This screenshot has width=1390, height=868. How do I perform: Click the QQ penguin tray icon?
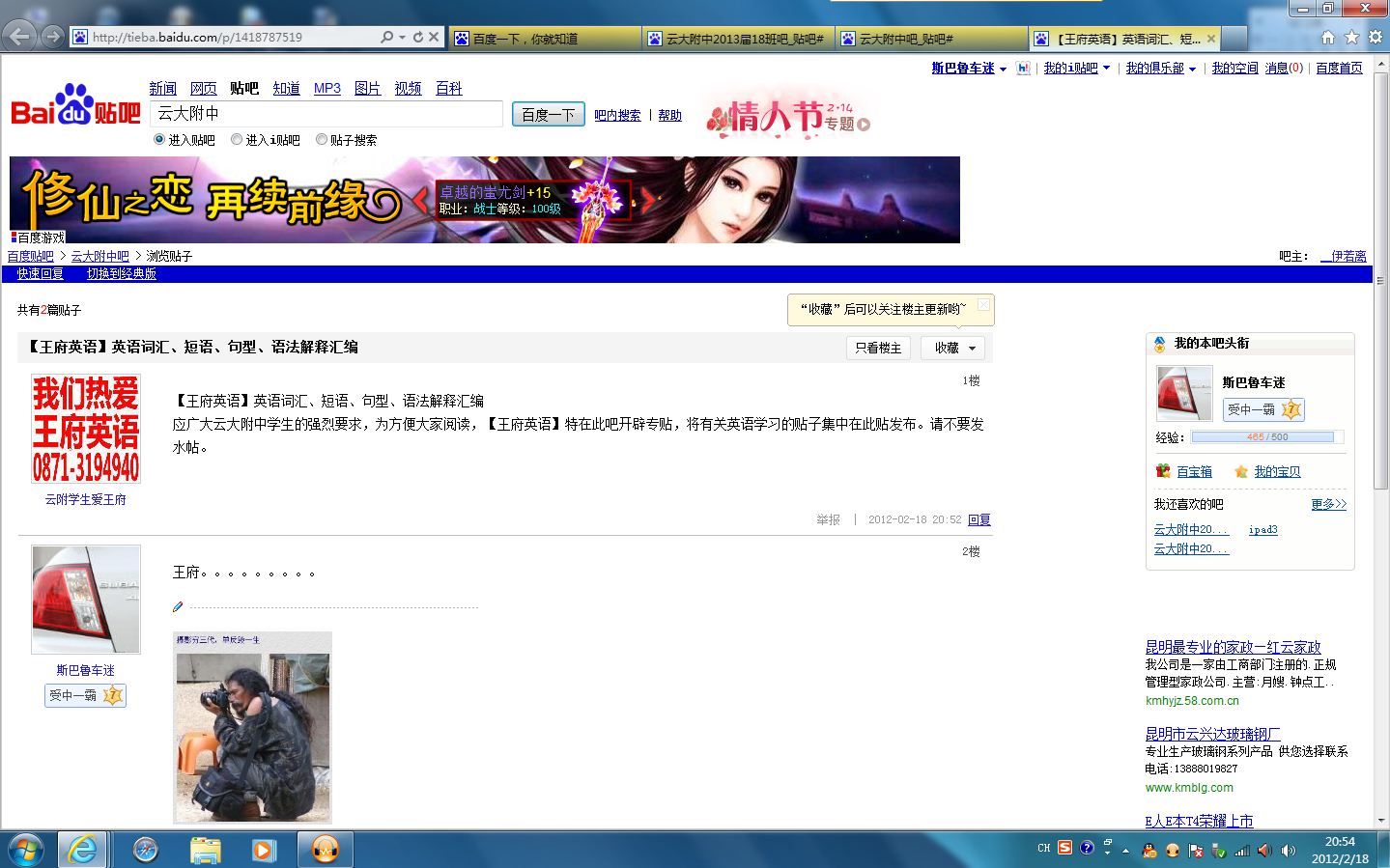(x=1149, y=851)
